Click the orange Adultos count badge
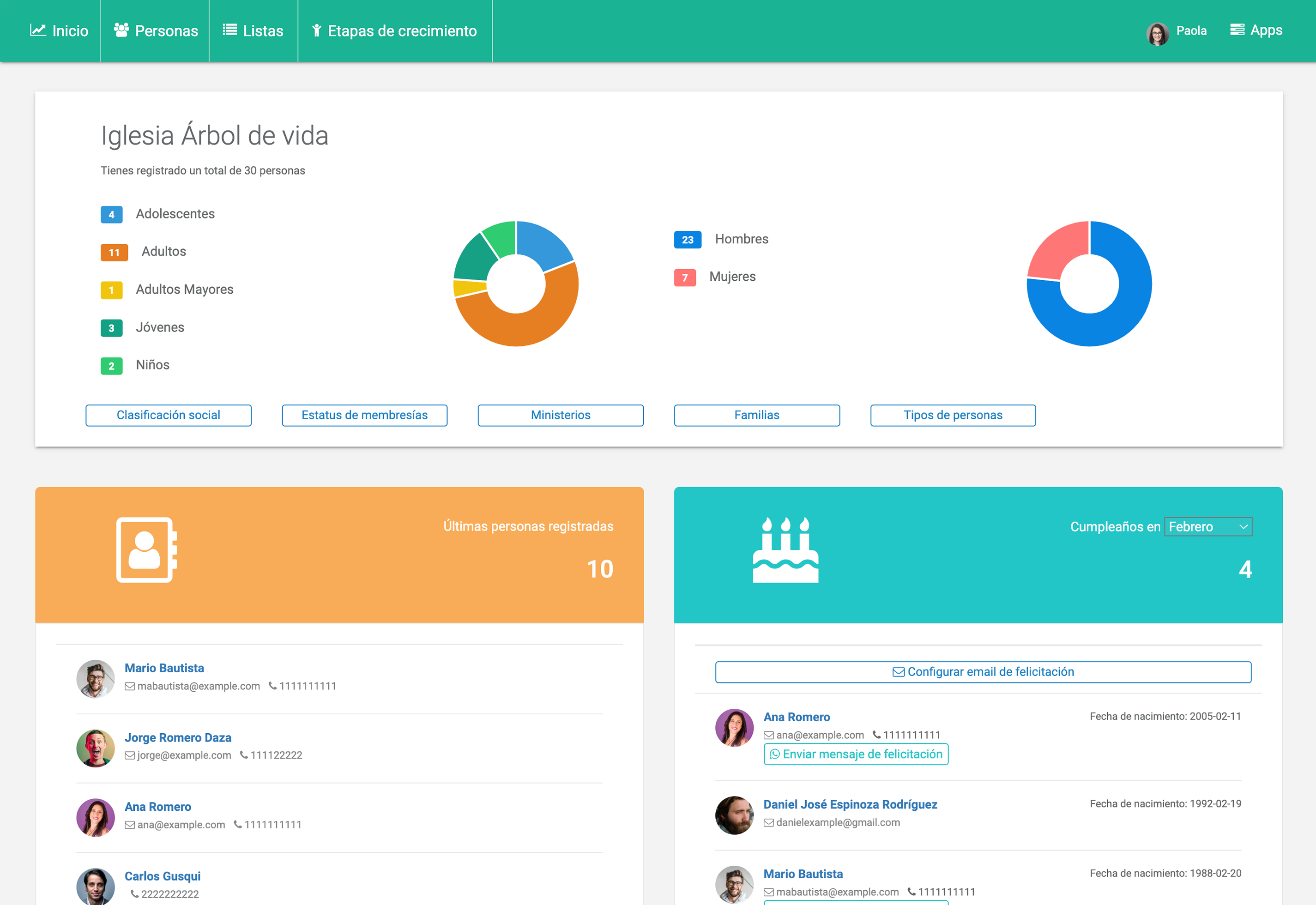The height and width of the screenshot is (905, 1316). pos(114,252)
